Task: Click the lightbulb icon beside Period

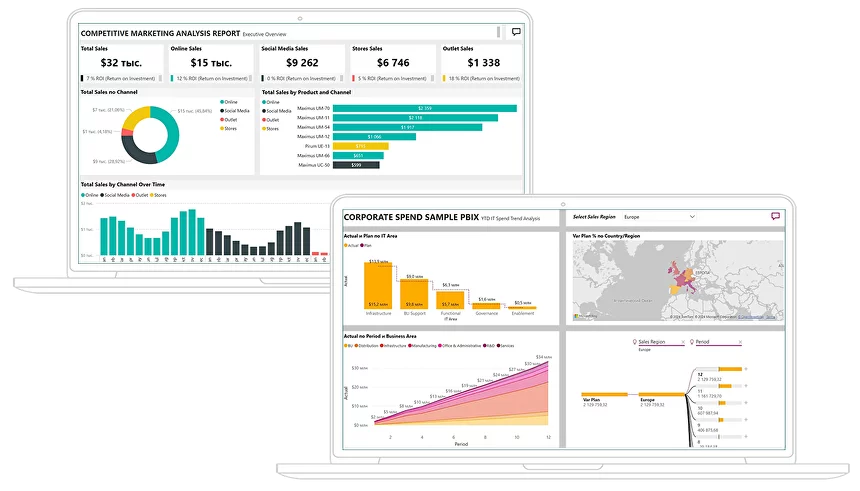Action: point(693,341)
